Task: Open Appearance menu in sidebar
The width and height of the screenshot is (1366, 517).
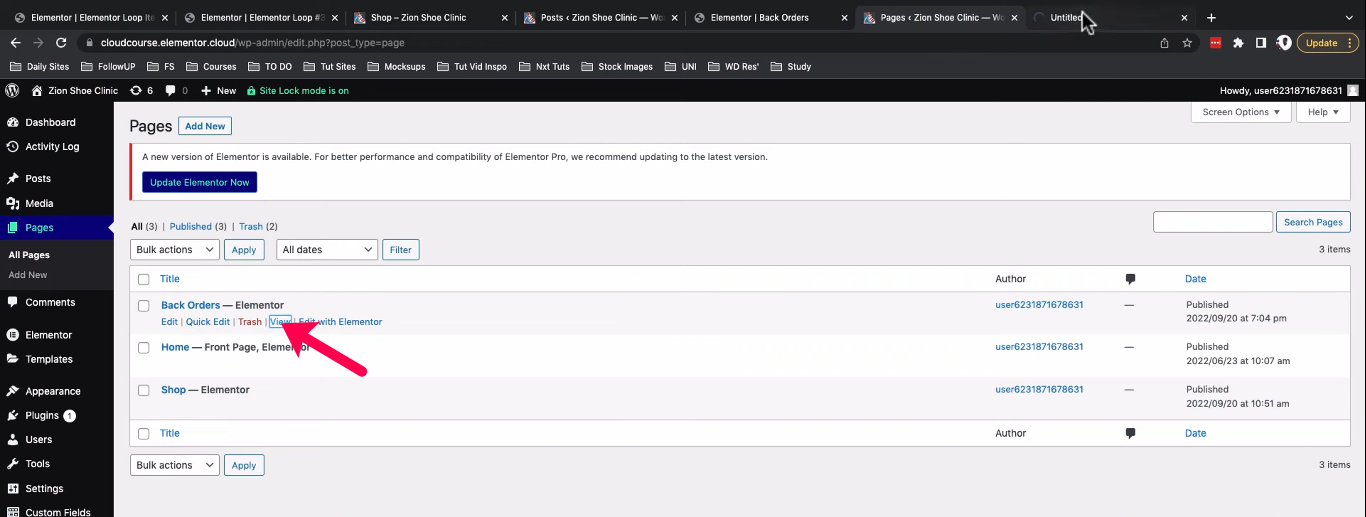Action: (53, 391)
